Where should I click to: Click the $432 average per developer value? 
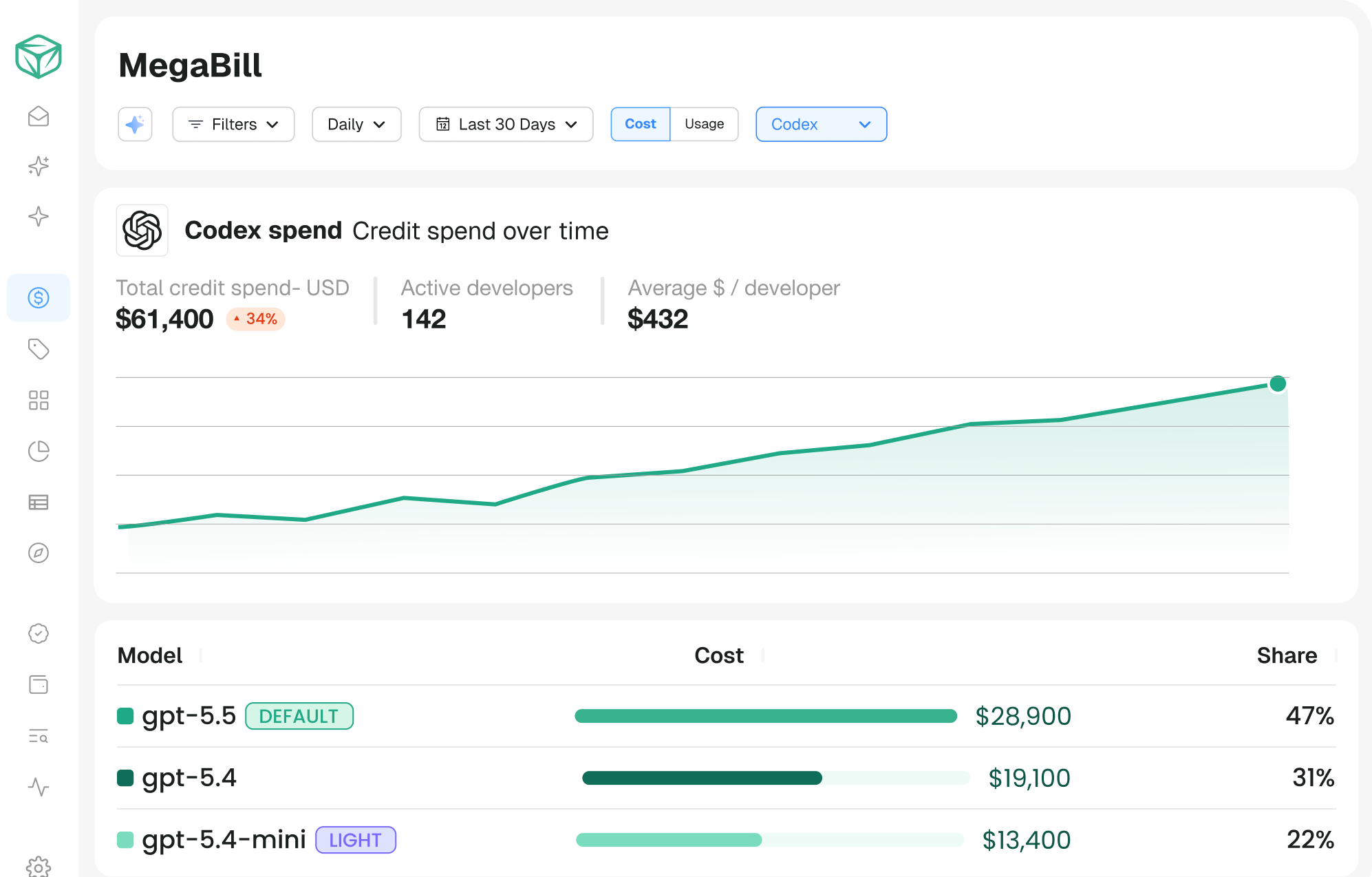[x=658, y=319]
